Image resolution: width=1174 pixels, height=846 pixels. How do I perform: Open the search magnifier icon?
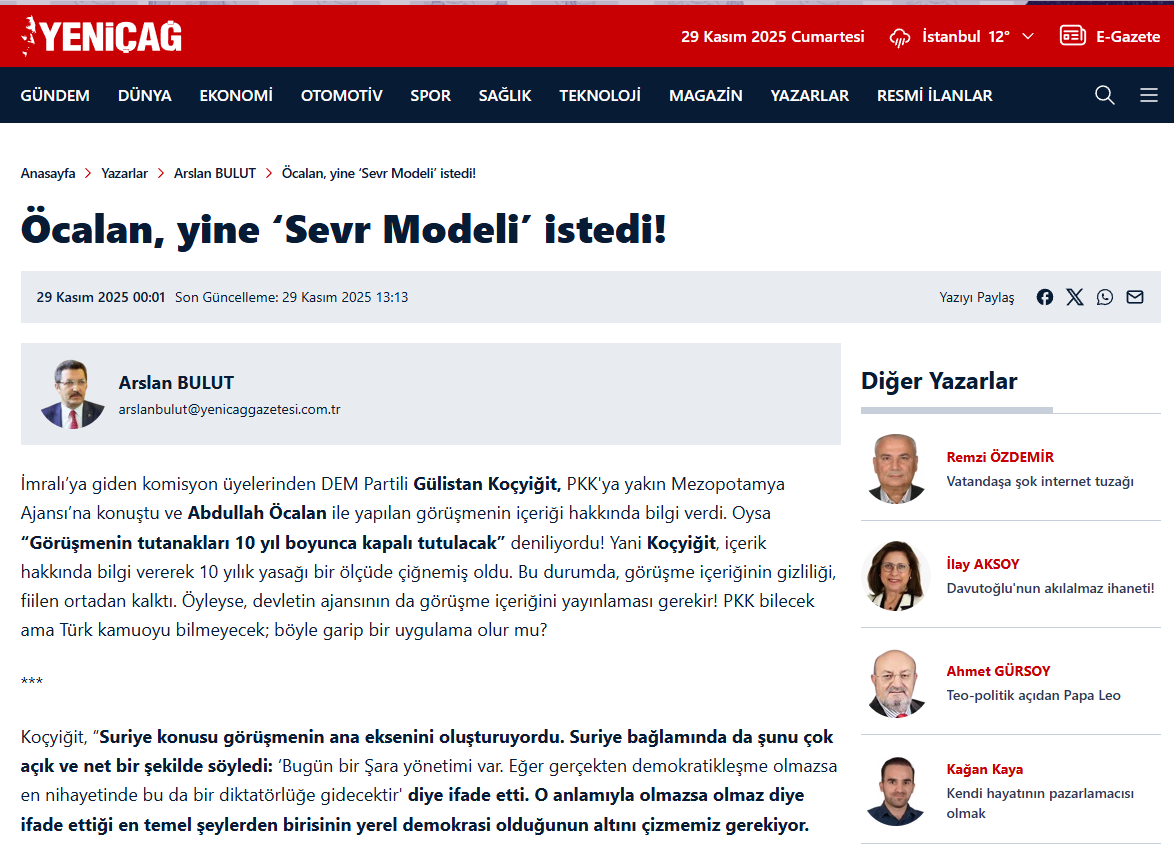point(1105,95)
